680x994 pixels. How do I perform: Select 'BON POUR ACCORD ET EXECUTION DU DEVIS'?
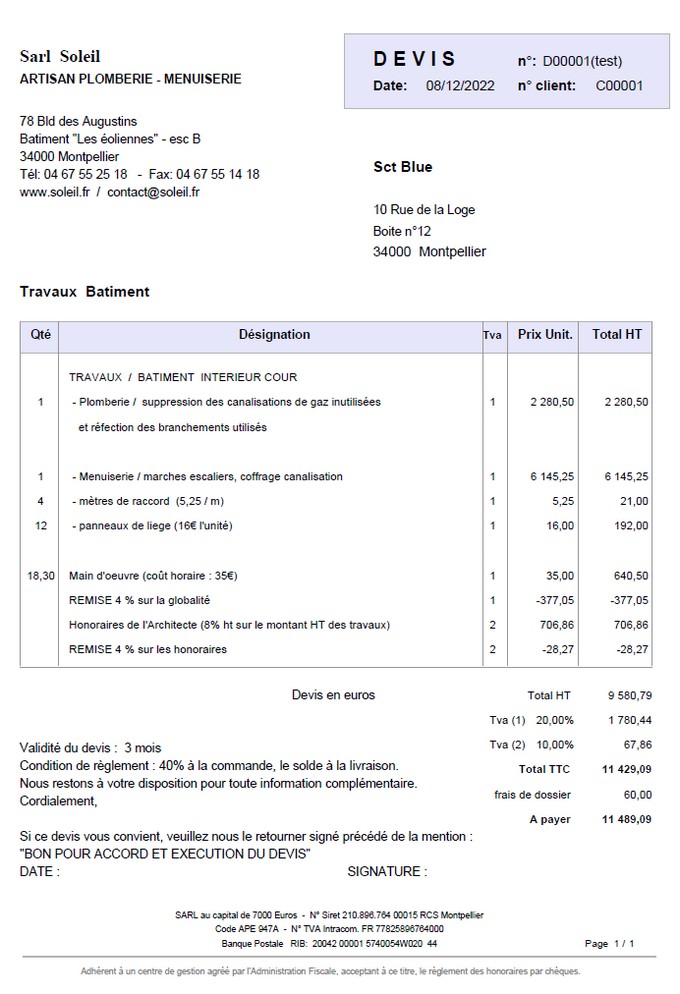[165, 854]
